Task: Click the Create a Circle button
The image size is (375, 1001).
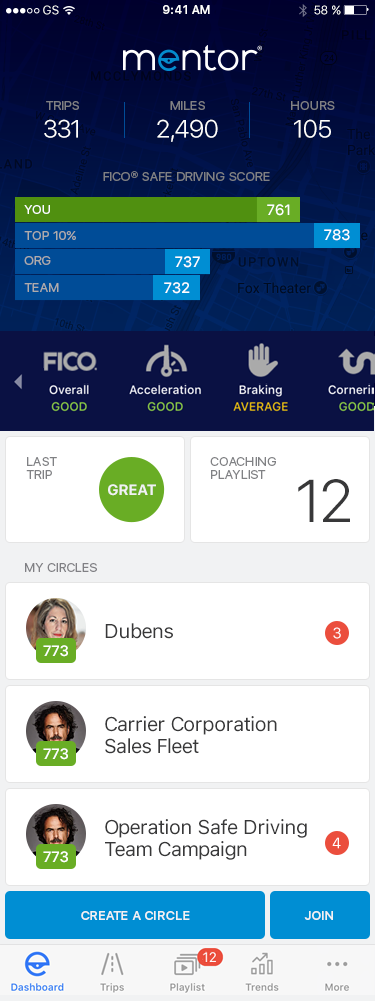Action: pos(135,915)
